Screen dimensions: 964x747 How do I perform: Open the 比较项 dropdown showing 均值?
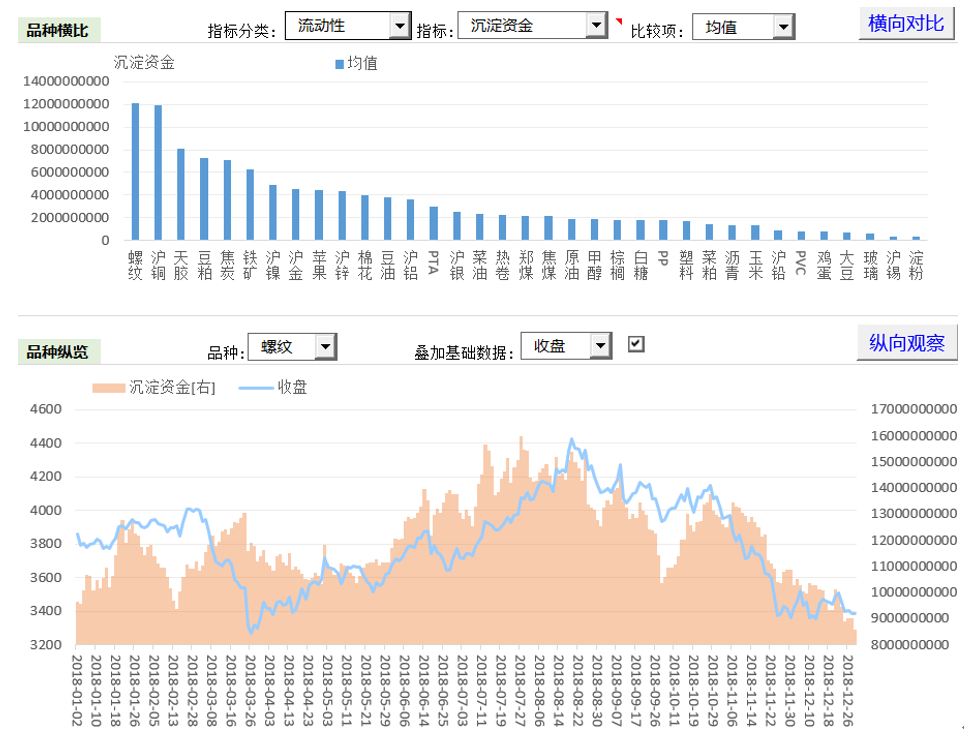tap(783, 27)
